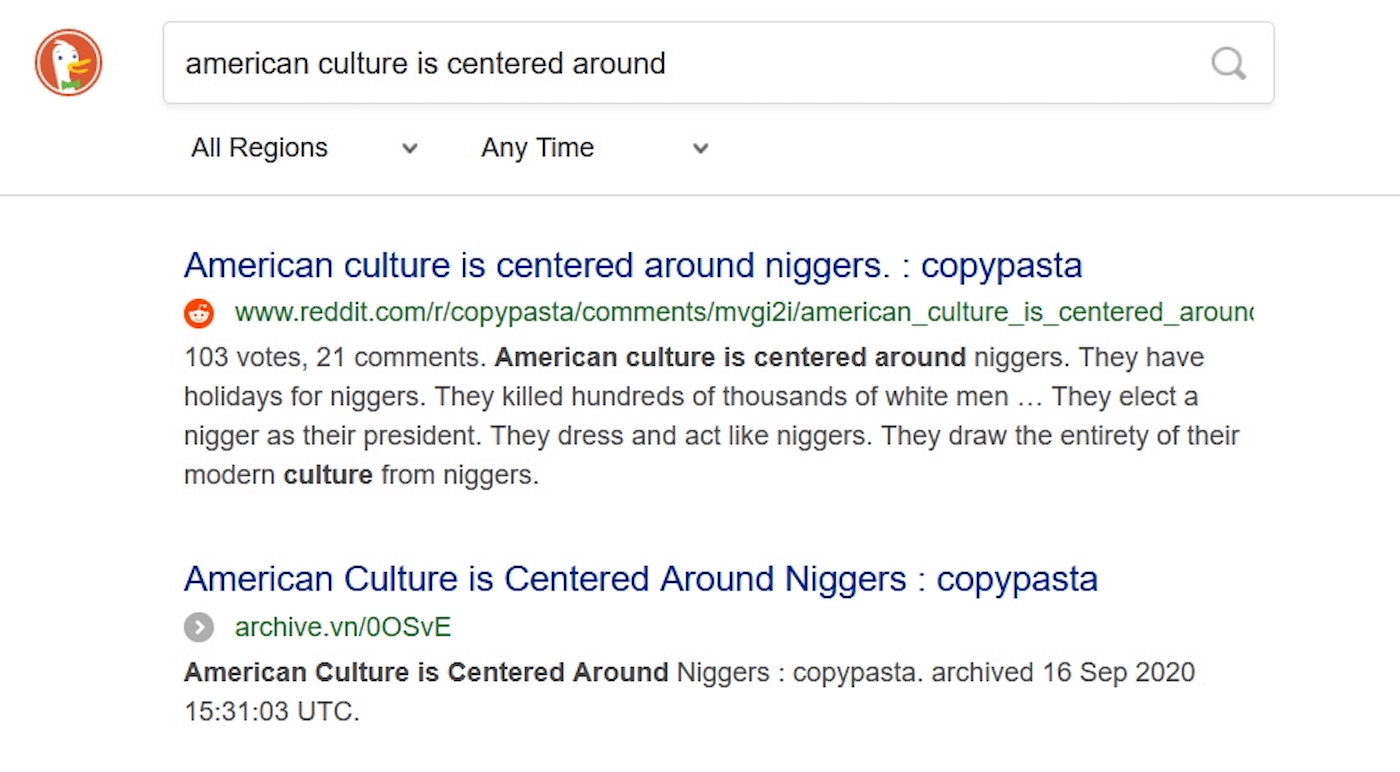Open the second result's title link
The width and height of the screenshot is (1400, 772).
[x=640, y=579]
